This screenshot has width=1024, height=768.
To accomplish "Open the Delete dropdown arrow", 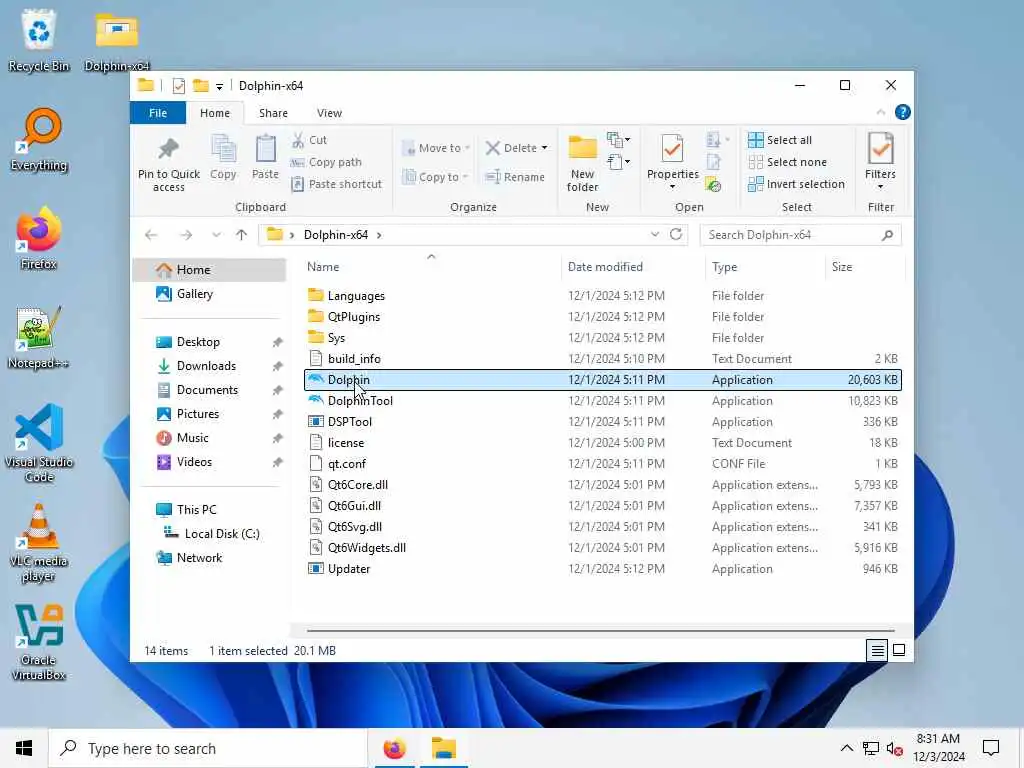I will click(545, 148).
